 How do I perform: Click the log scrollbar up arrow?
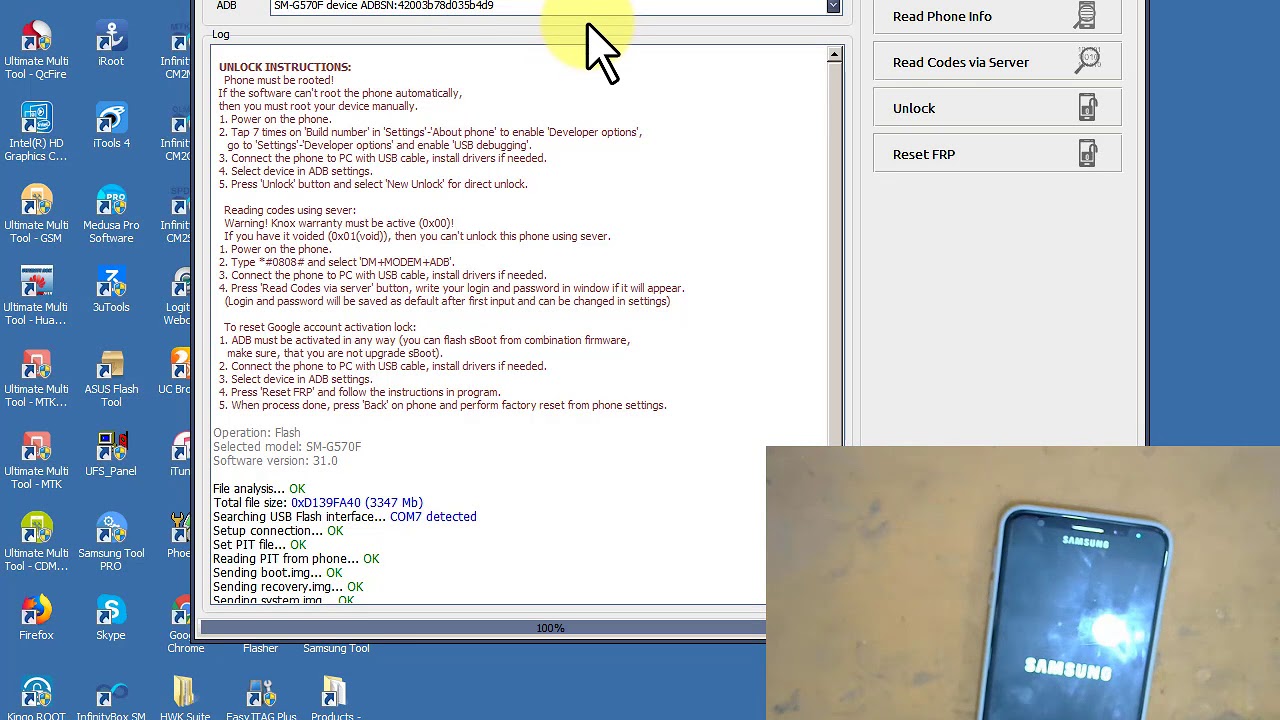(834, 55)
